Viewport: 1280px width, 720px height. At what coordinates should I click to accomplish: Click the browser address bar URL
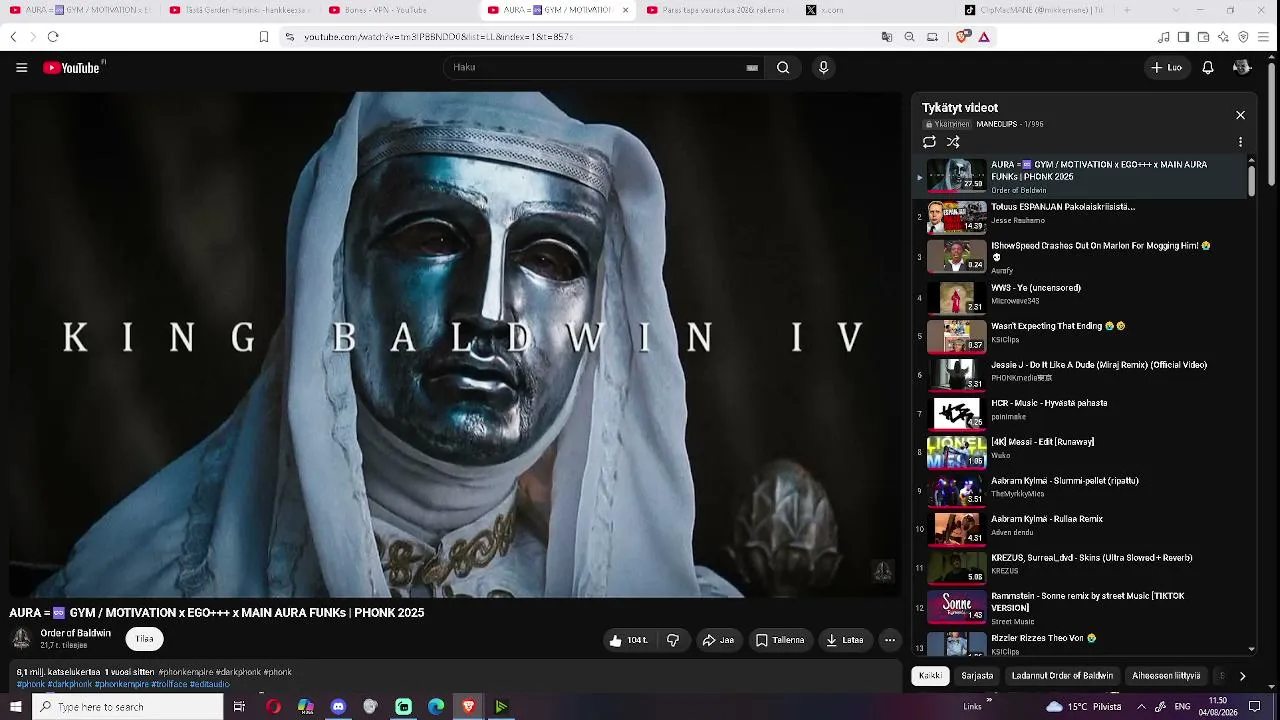[x=438, y=37]
